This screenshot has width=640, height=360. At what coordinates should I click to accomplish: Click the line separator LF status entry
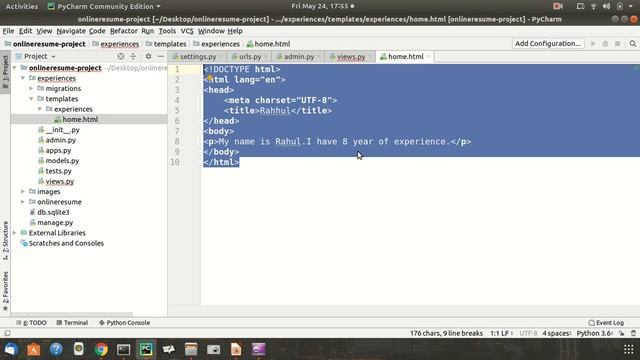508,333
